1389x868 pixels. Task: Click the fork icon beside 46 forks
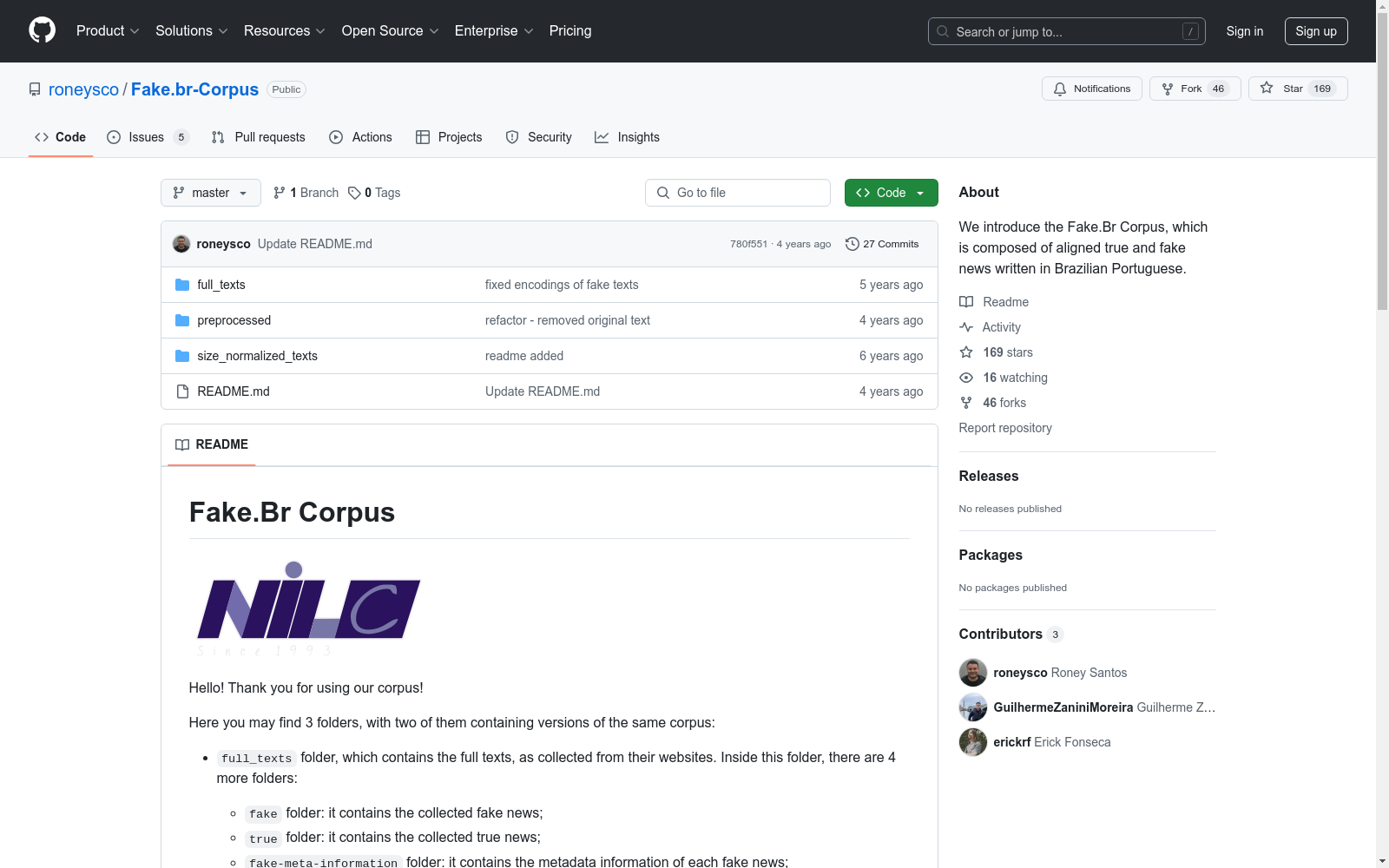pyautogui.click(x=966, y=403)
